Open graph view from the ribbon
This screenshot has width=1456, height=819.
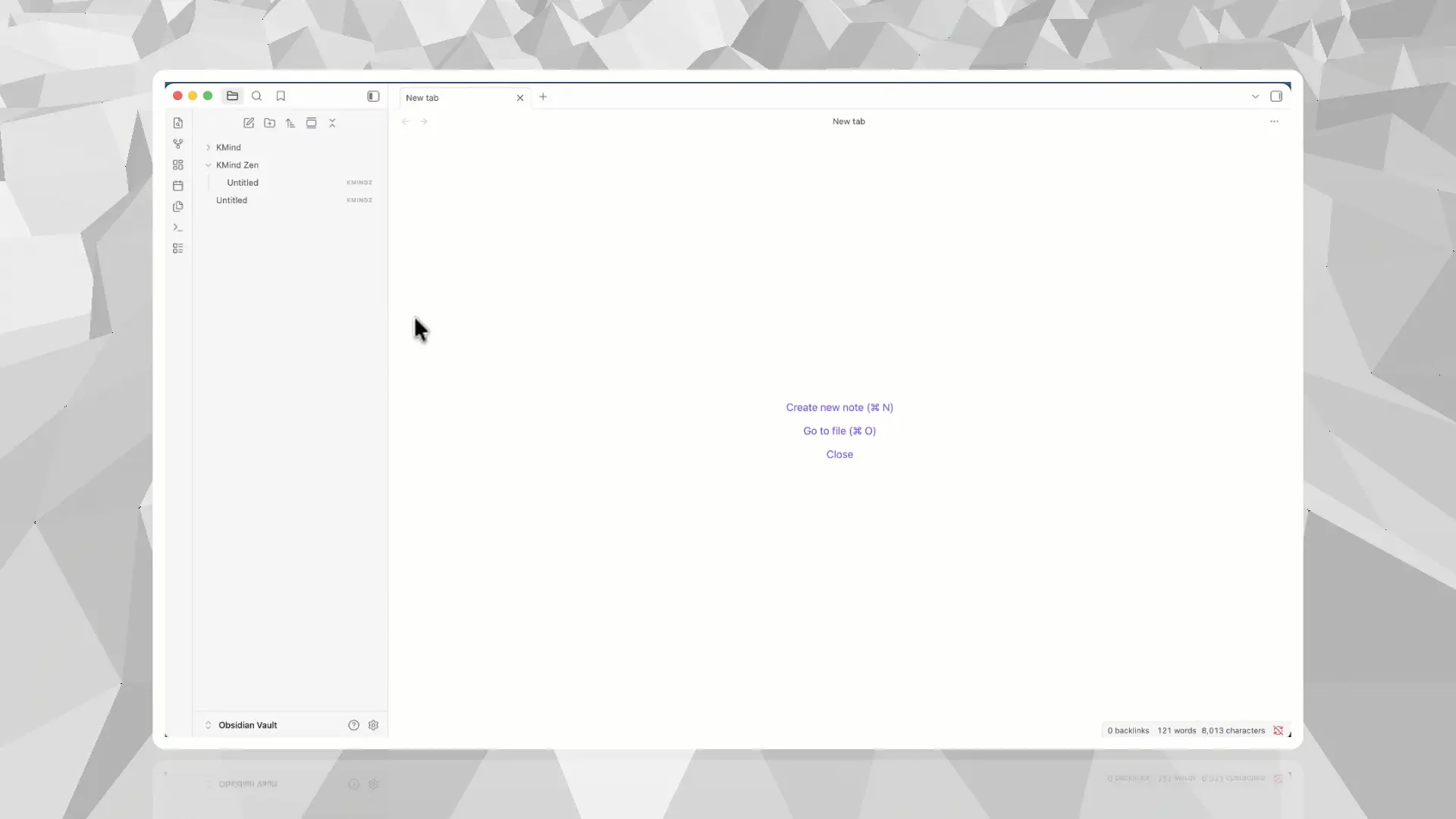178,144
